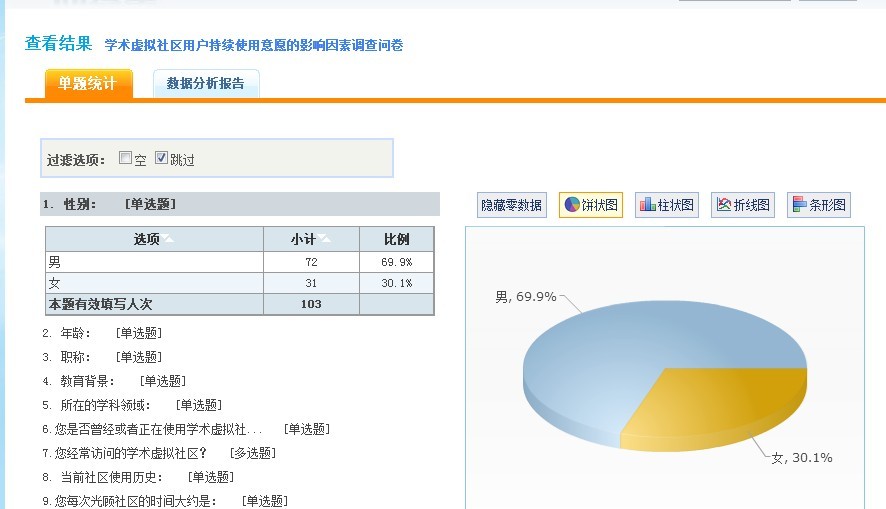Uncheck the 跳过 filter checkbox
The width and height of the screenshot is (886, 509).
(161, 158)
